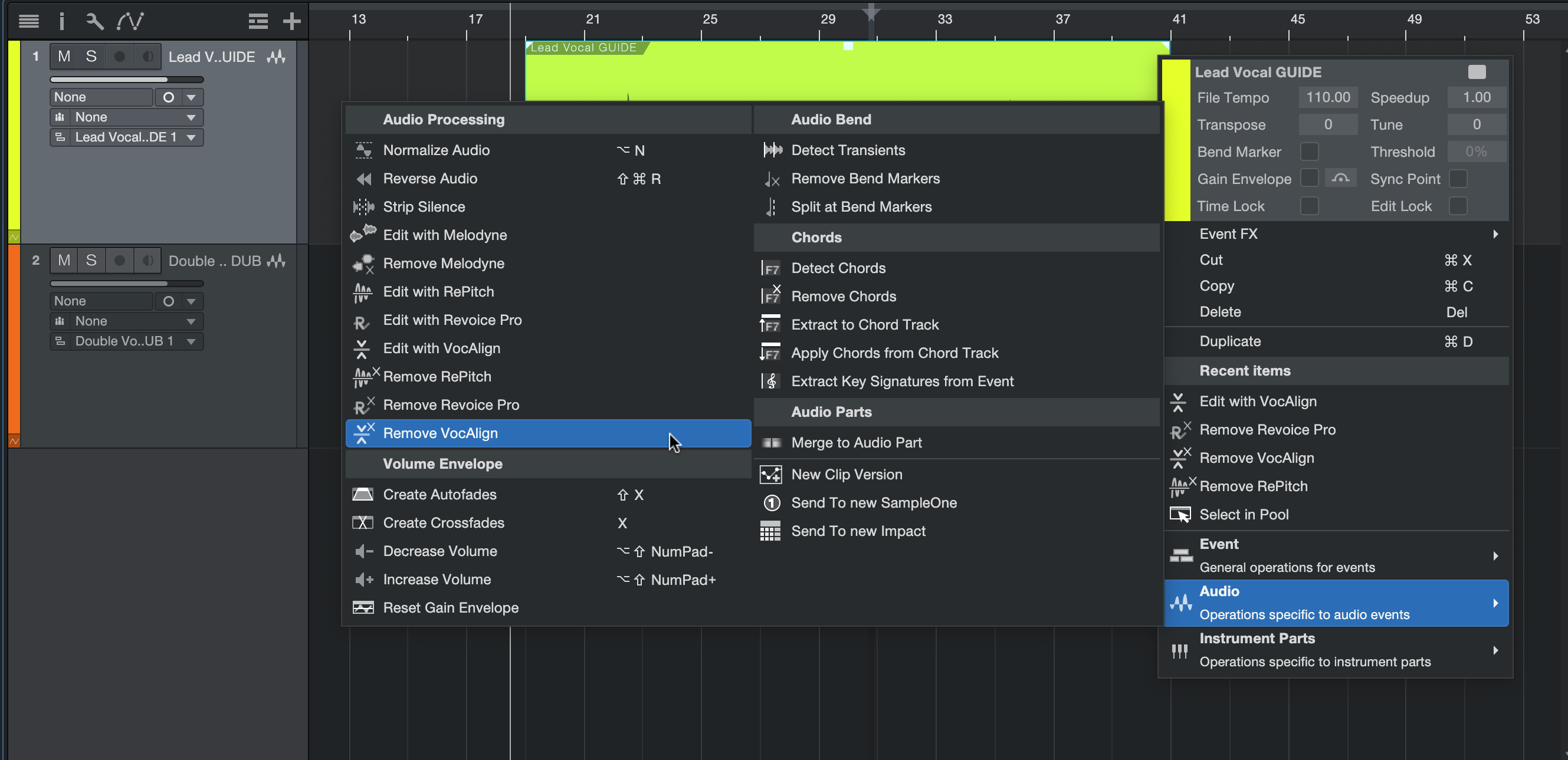This screenshot has height=760, width=1568.
Task: Open the Lead Vocal..DE 1 output dropdown
Action: coord(126,137)
